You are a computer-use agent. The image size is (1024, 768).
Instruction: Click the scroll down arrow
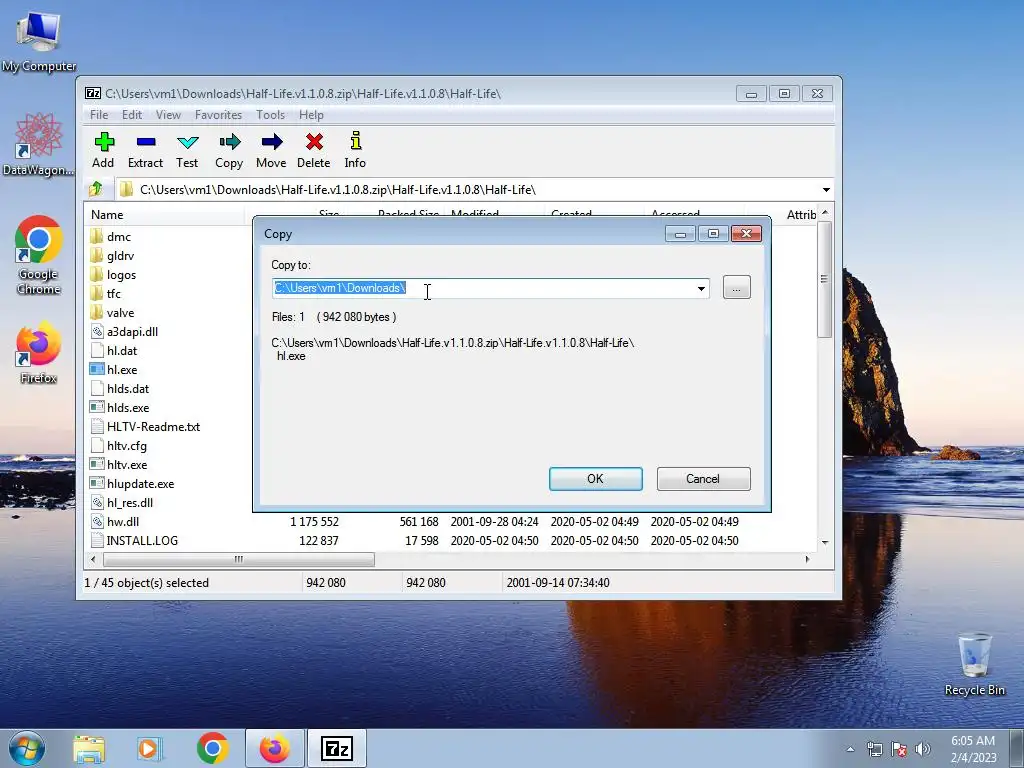point(825,542)
